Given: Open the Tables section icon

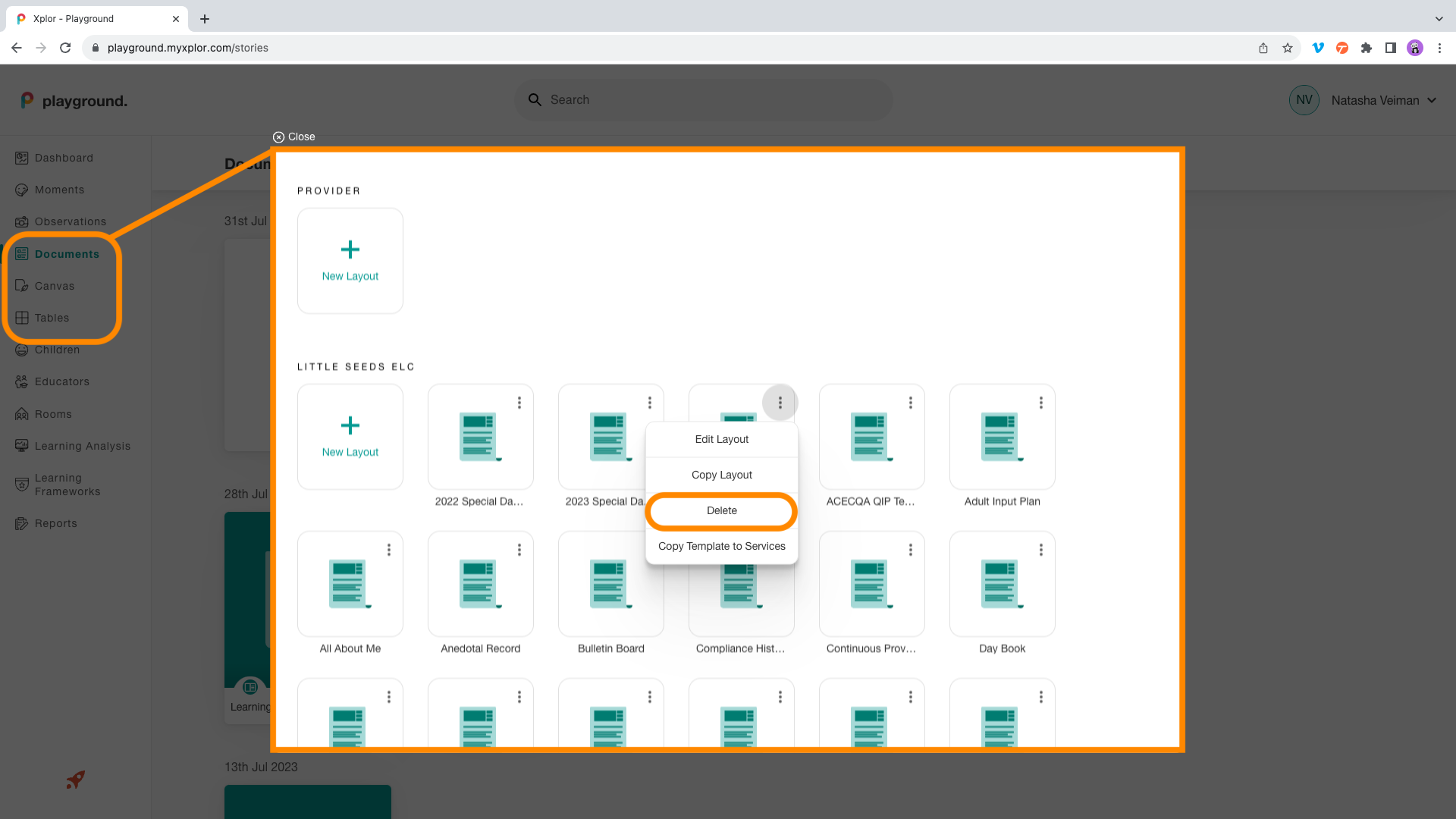Looking at the screenshot, I should tap(21, 318).
